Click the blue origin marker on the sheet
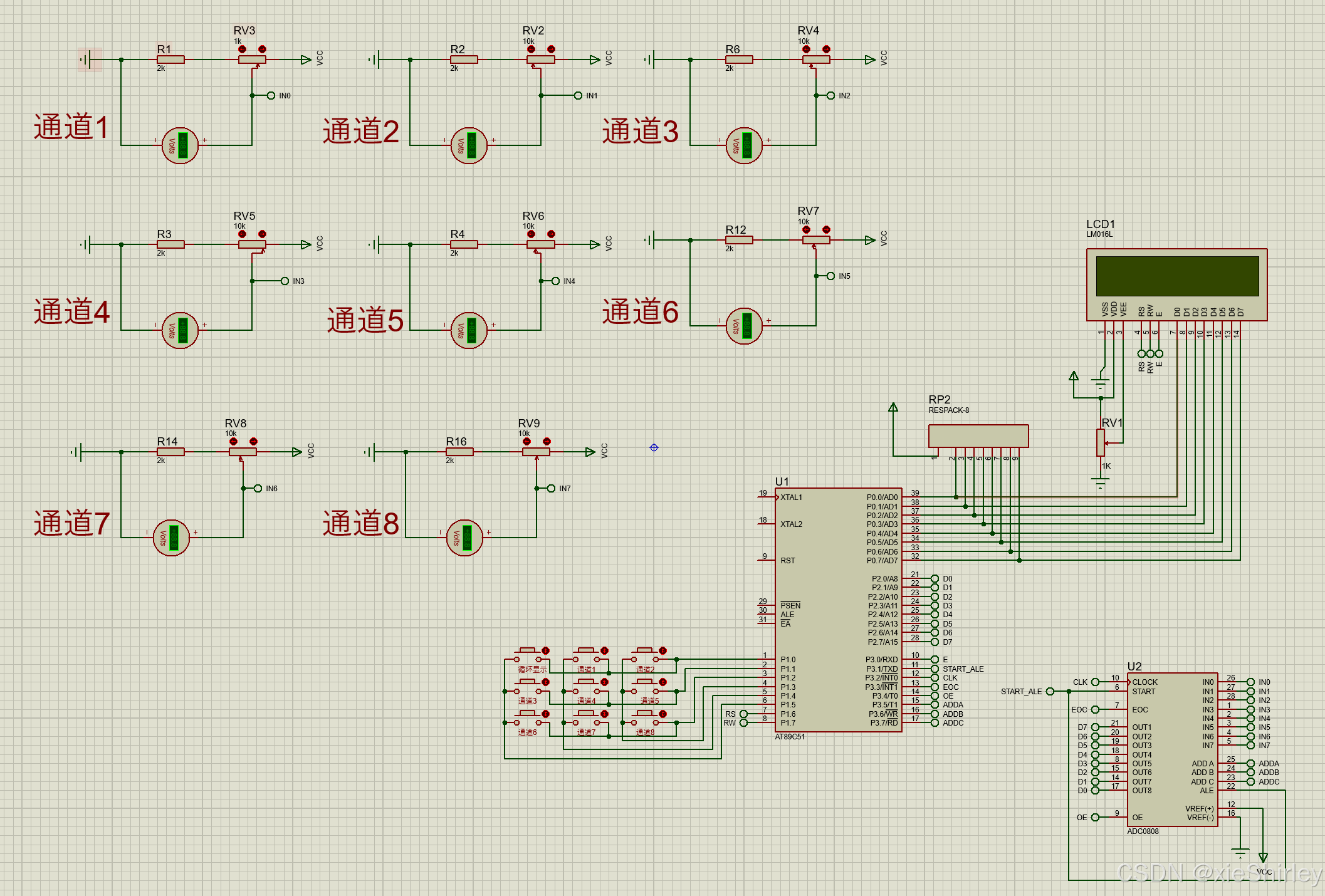The height and width of the screenshot is (896, 1325). 654,447
